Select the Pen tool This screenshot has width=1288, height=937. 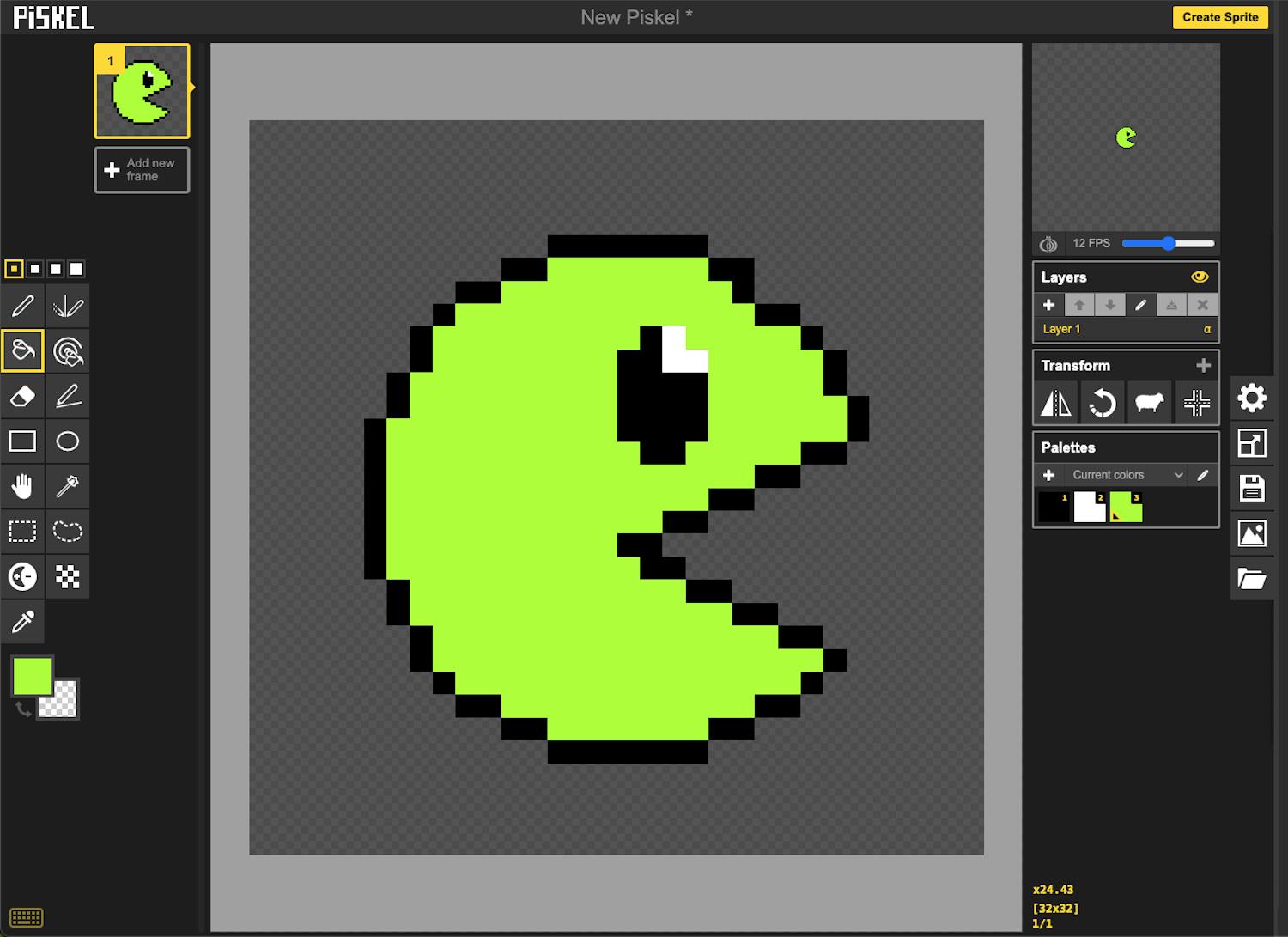click(x=23, y=307)
